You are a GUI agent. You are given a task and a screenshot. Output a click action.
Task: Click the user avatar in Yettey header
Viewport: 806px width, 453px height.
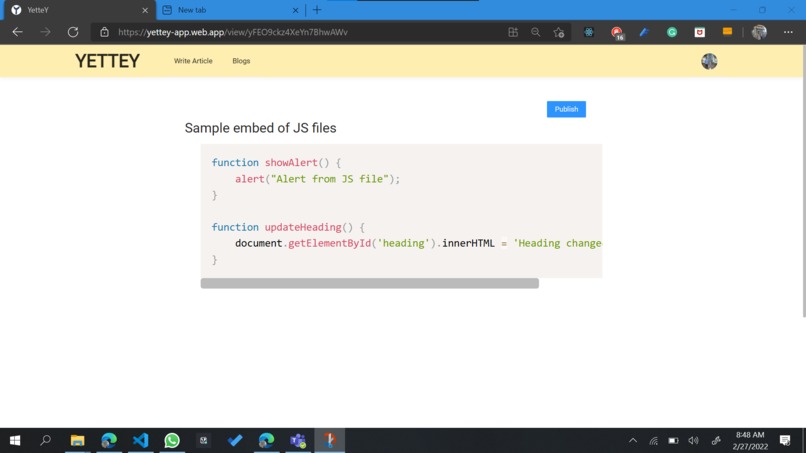coord(709,61)
